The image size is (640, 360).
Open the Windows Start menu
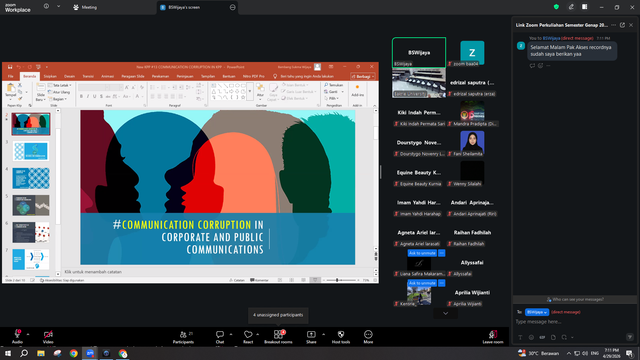(8, 353)
